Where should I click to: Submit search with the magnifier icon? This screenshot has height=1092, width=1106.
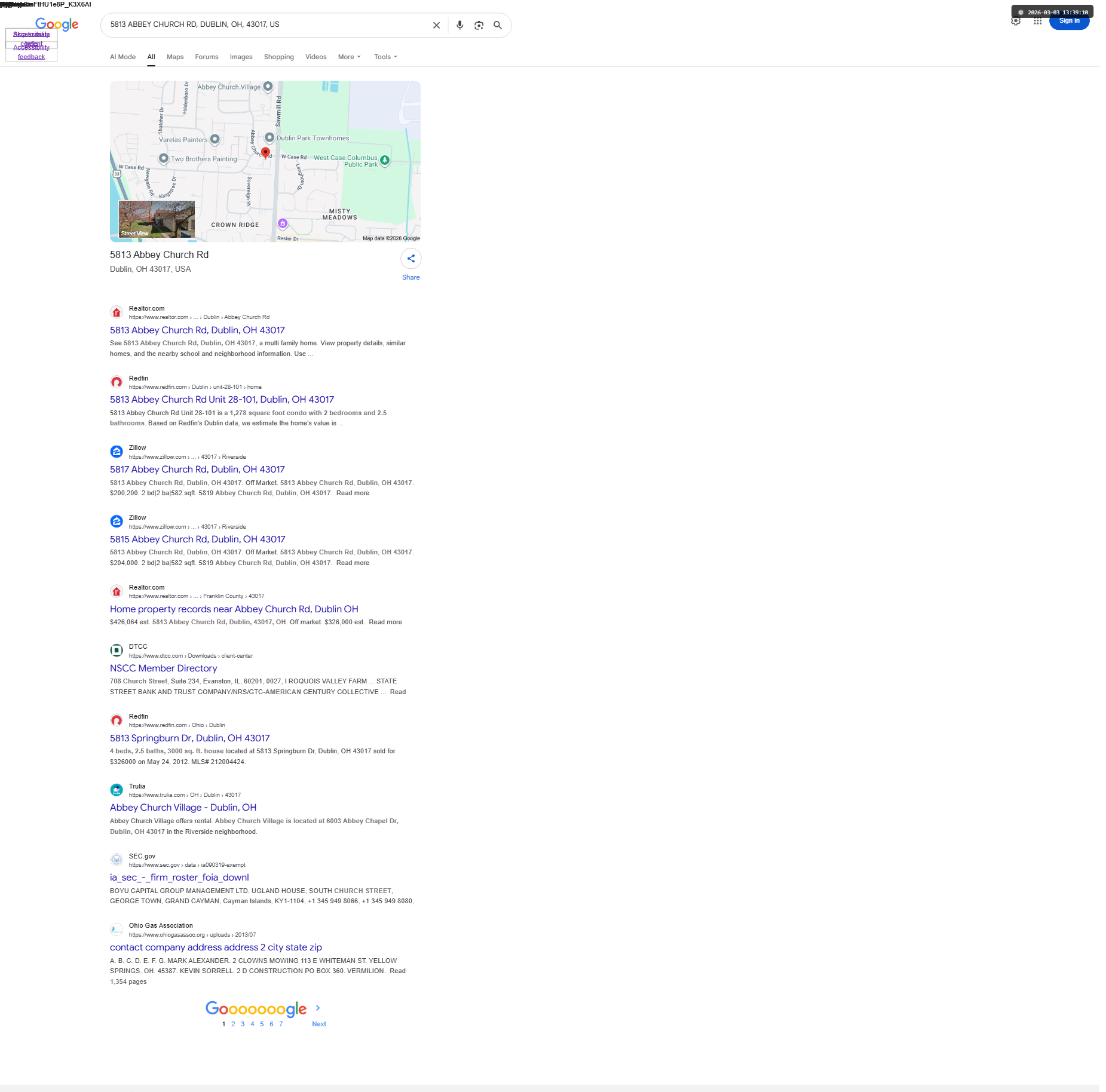click(498, 25)
